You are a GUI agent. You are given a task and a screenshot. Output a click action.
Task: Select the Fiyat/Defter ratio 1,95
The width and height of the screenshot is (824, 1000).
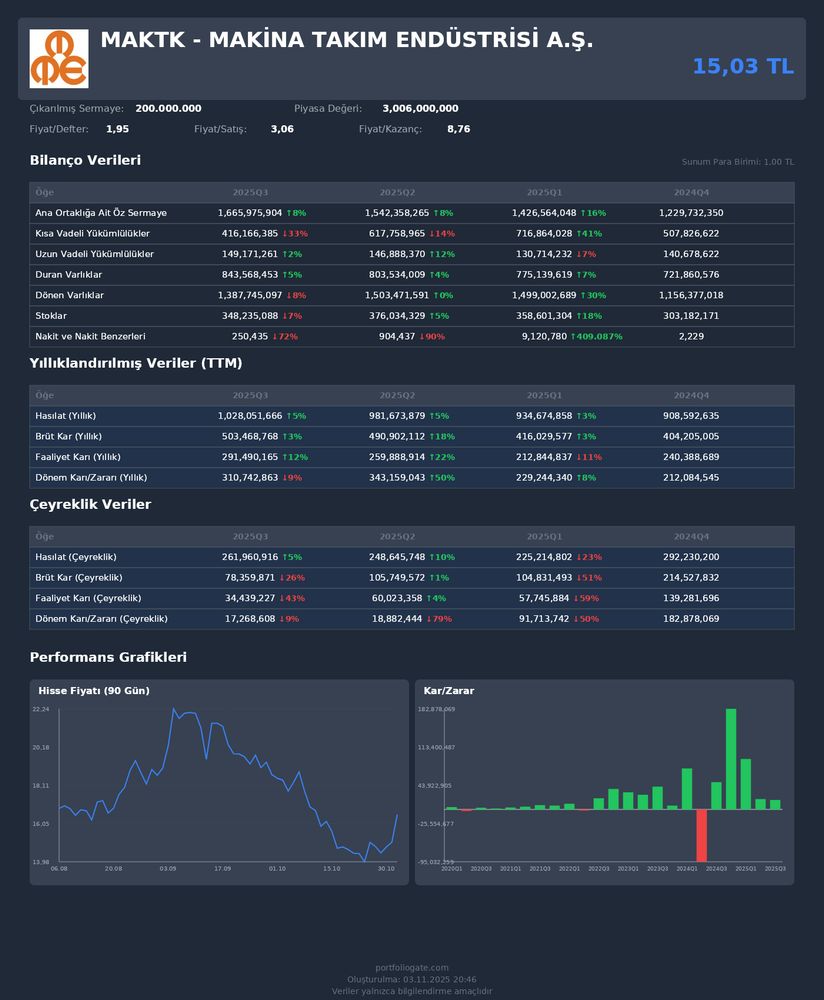[x=117, y=129]
